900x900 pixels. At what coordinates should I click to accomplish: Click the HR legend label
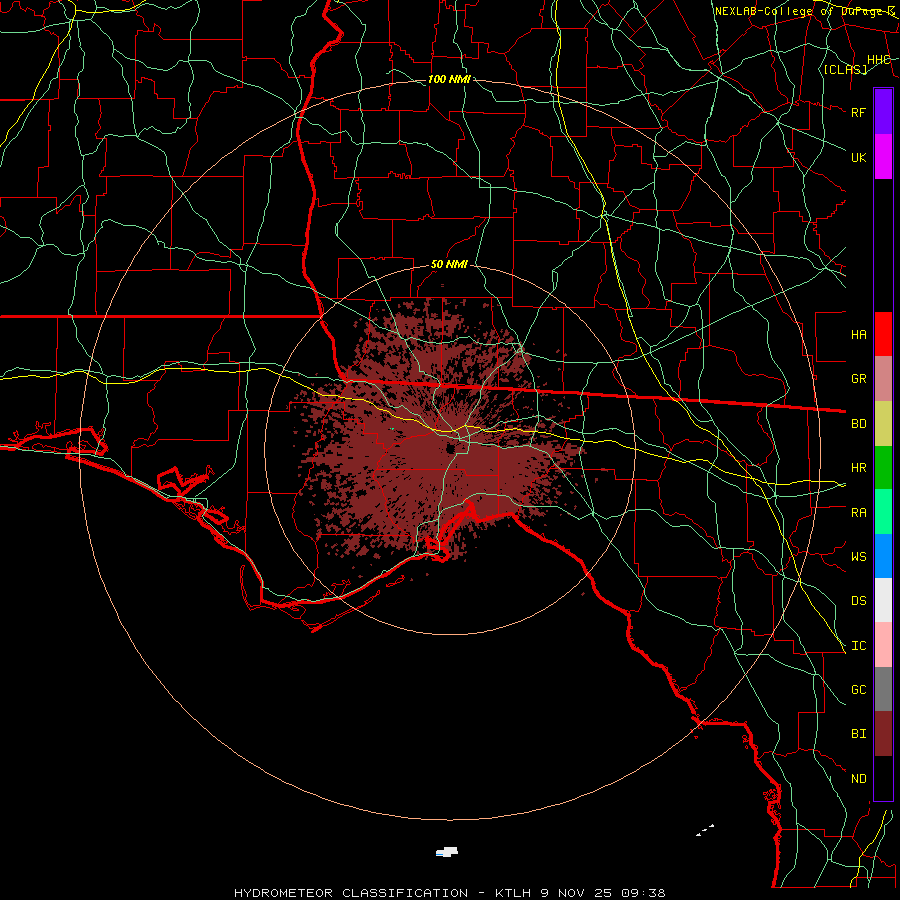tap(859, 468)
